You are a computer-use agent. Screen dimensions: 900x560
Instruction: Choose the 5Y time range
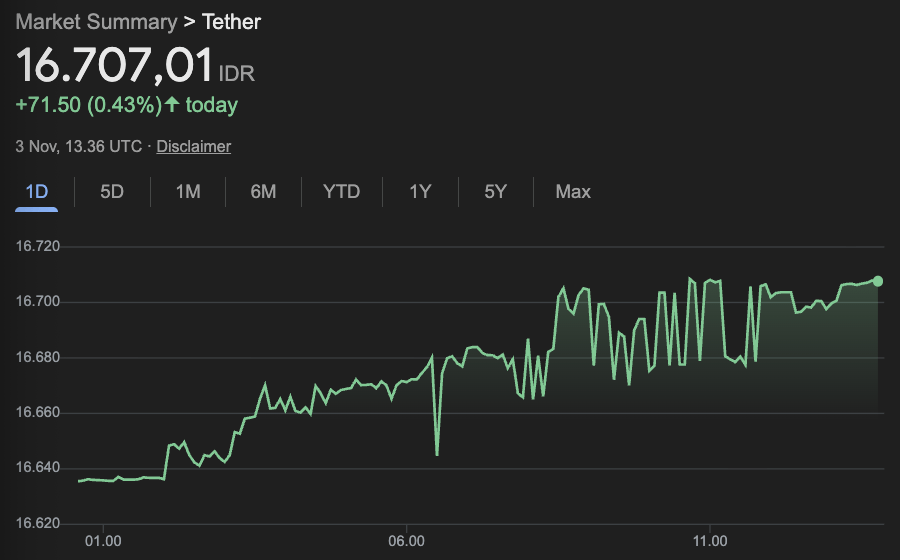(x=496, y=191)
